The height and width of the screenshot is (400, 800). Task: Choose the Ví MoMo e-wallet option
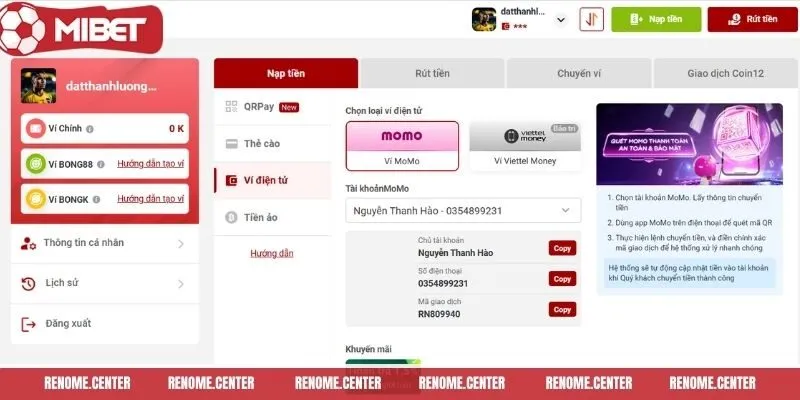point(402,146)
